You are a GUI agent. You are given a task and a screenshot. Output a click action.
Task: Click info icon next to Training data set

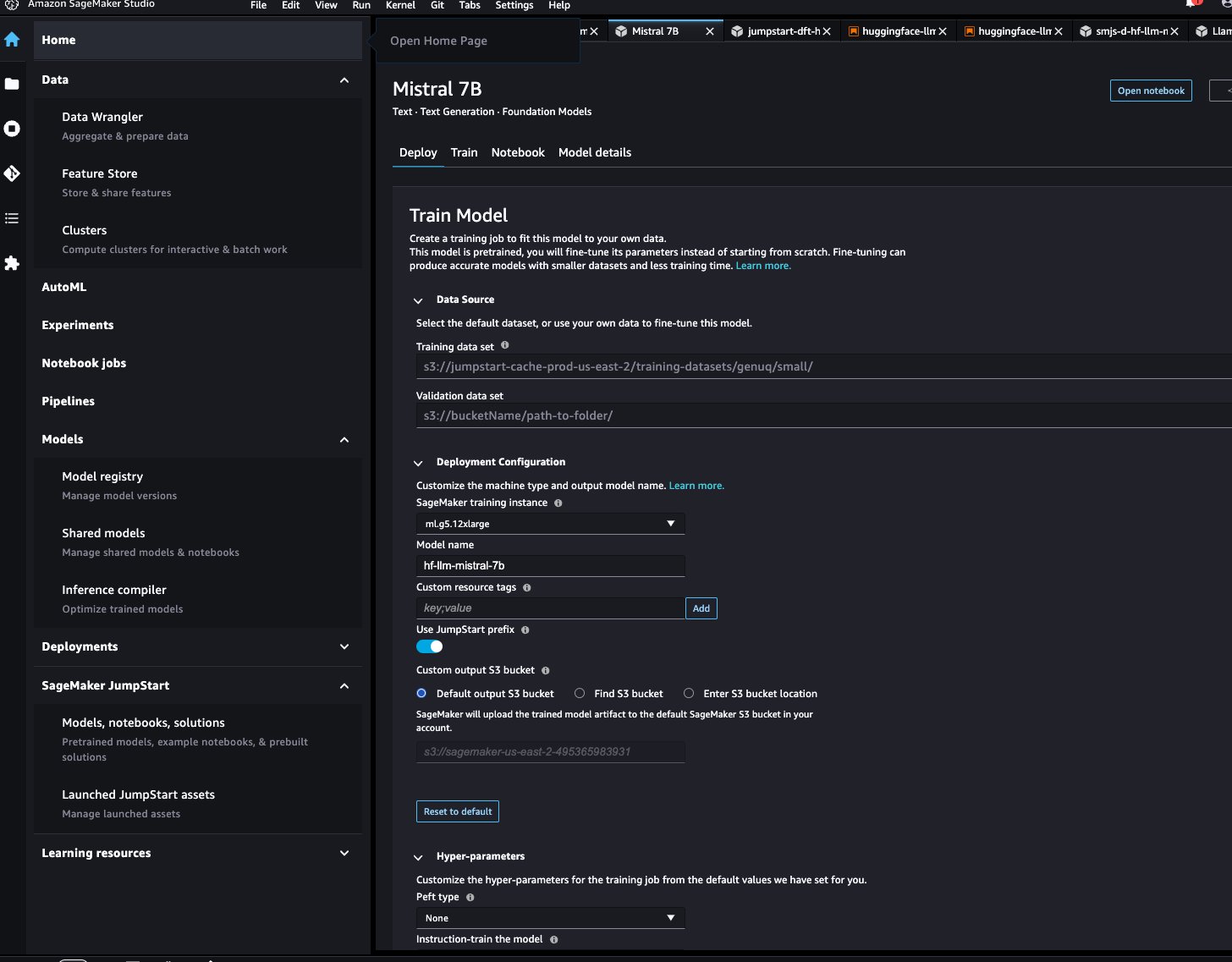[505, 345]
